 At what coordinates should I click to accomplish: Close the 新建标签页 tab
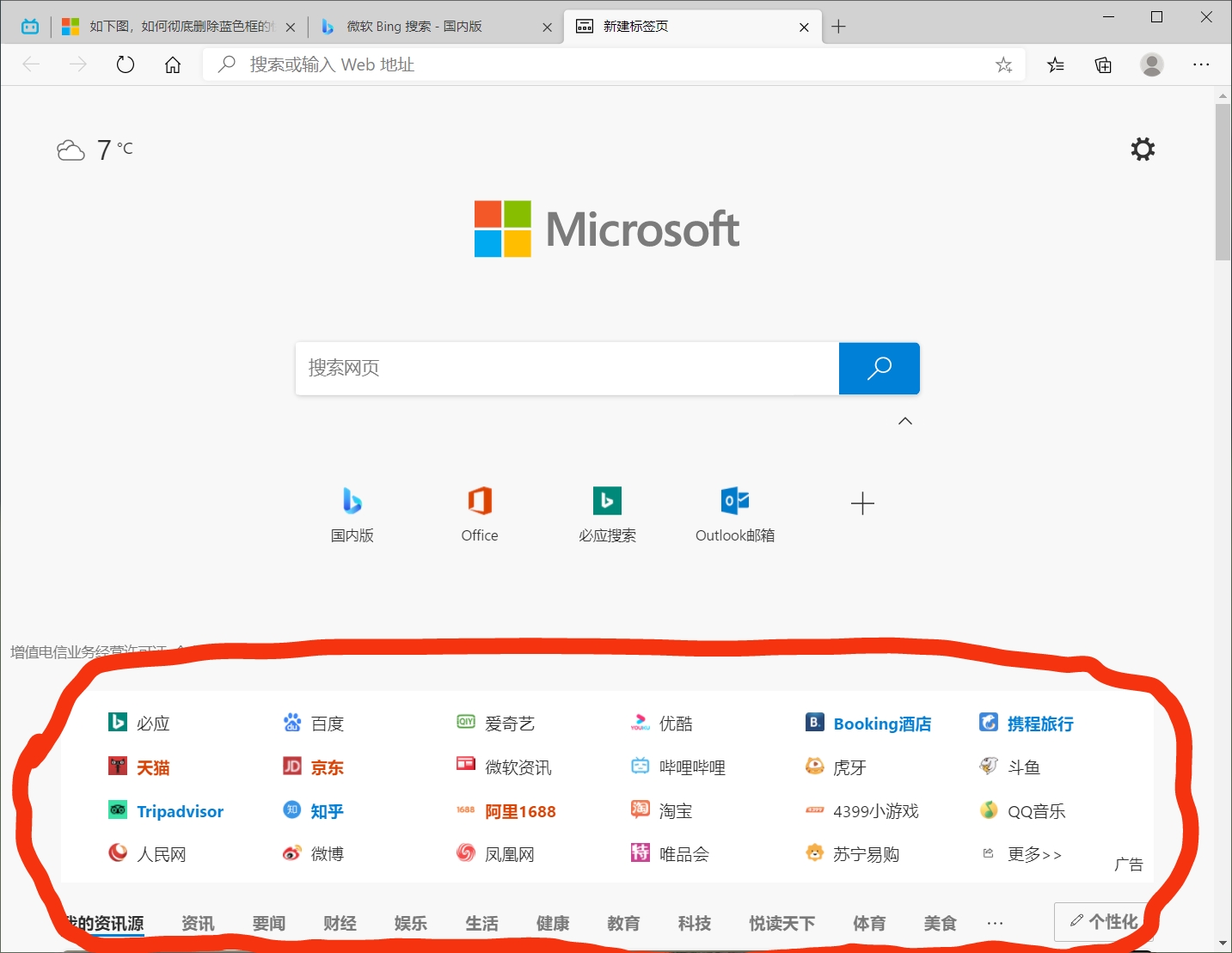point(804,27)
